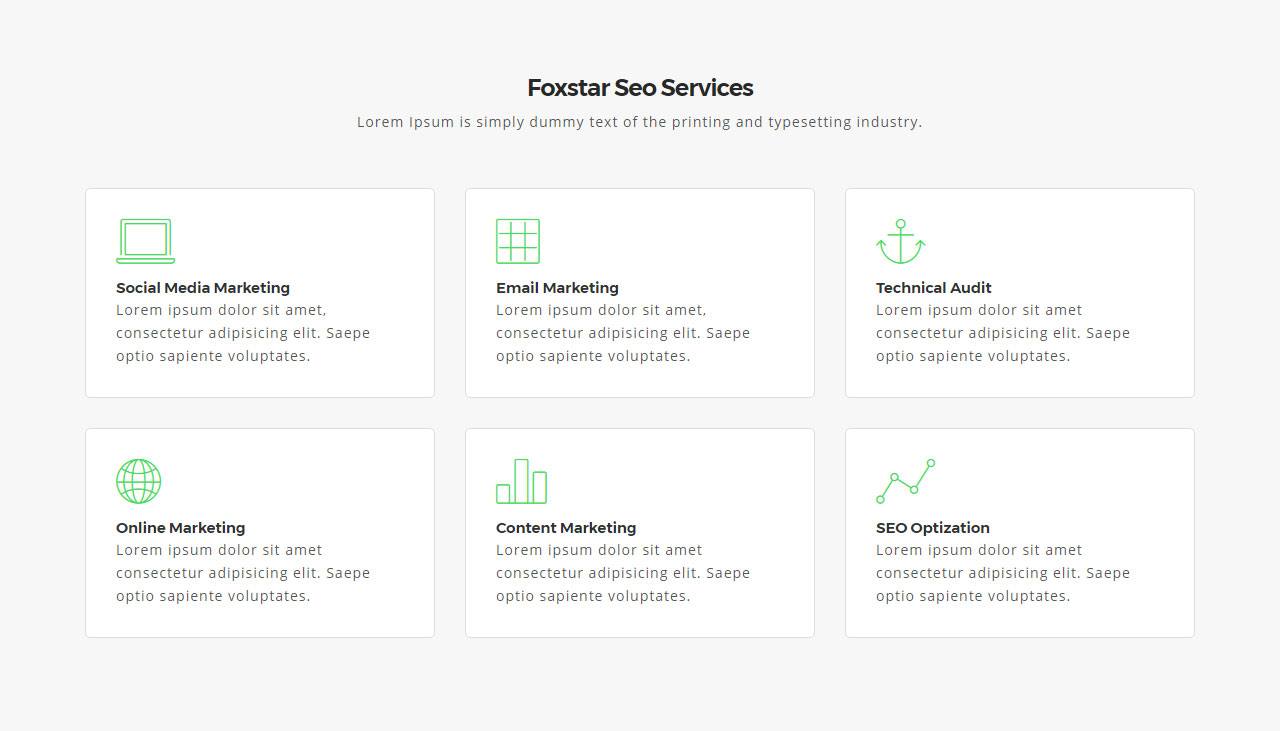Viewport: 1280px width, 731px height.
Task: Click the description paragraph under Email Marketing
Action: pyautogui.click(x=623, y=333)
